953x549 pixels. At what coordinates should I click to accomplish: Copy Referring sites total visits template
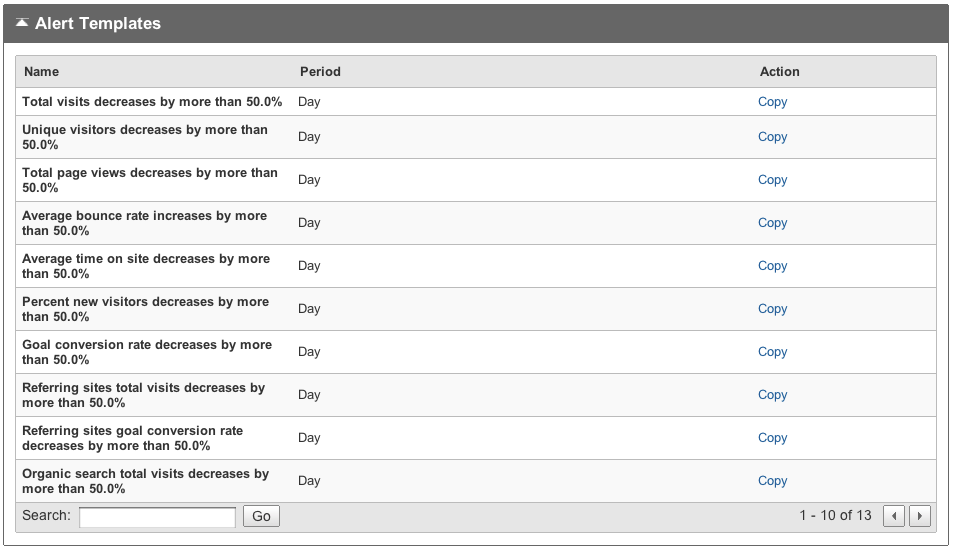pyautogui.click(x=772, y=395)
